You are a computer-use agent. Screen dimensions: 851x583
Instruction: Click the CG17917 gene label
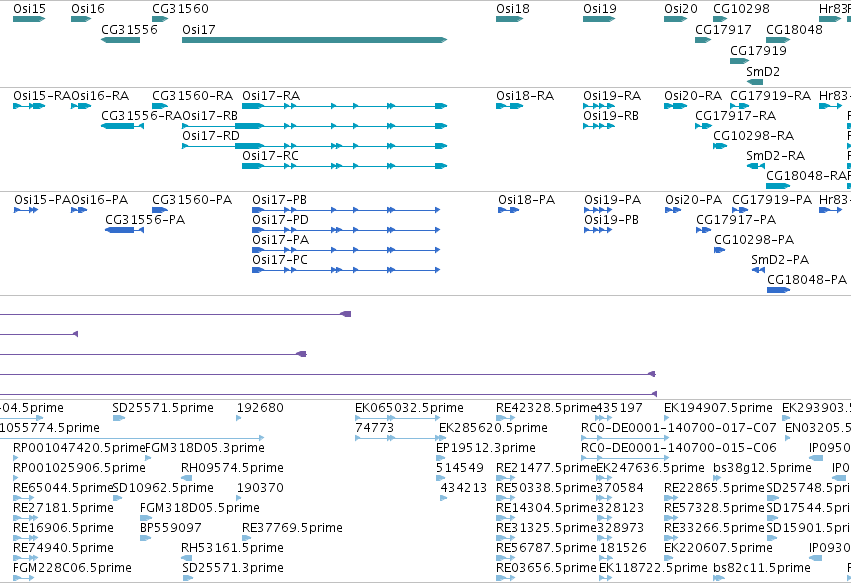(x=723, y=30)
